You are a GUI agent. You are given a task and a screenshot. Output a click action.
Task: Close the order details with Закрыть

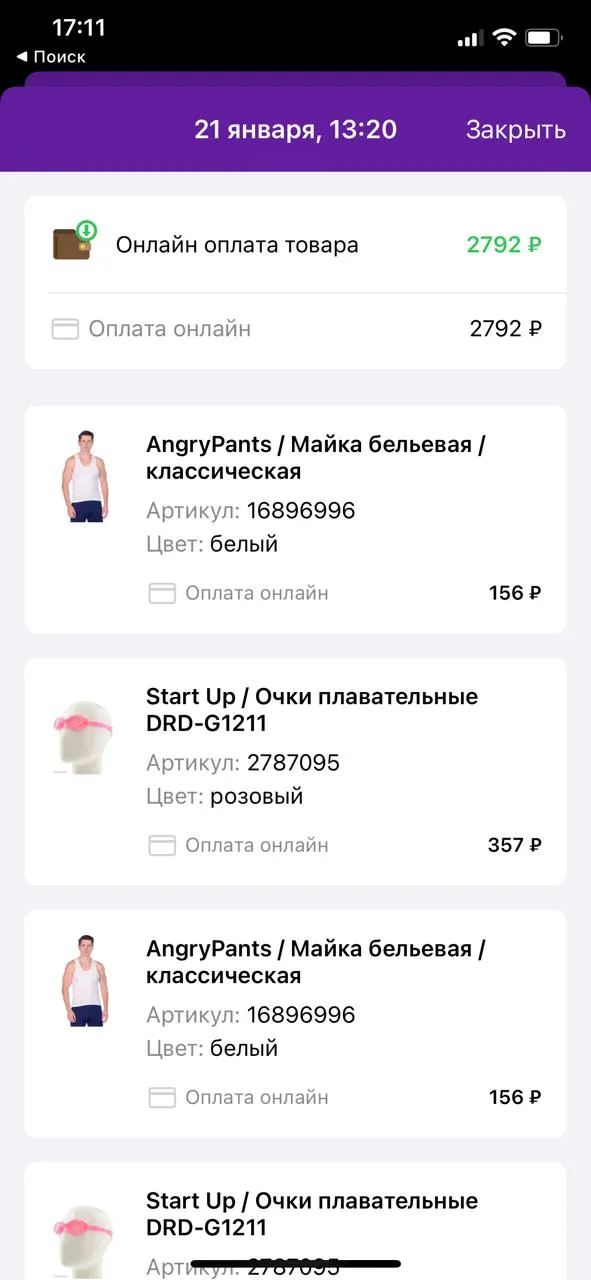pos(516,130)
